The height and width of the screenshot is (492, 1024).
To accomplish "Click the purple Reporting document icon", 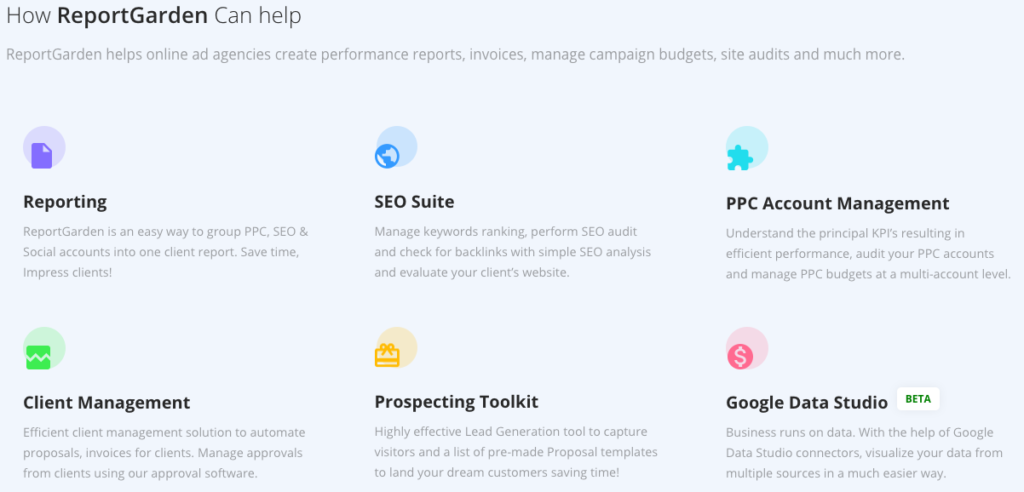I will pyautogui.click(x=42, y=156).
